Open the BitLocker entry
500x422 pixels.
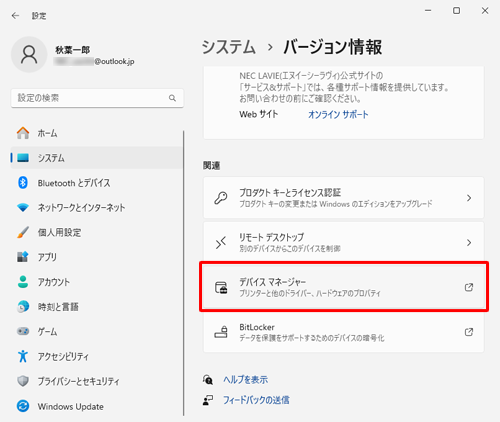click(344, 332)
